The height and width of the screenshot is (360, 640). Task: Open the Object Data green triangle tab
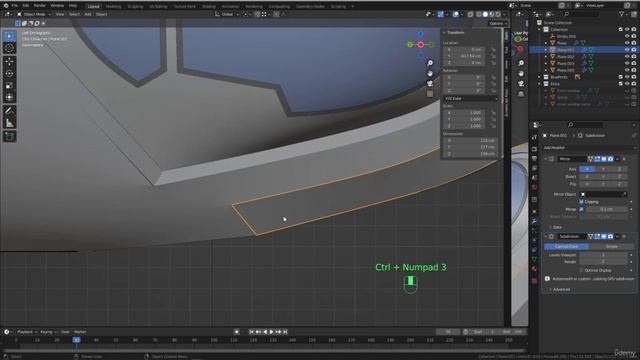click(x=534, y=260)
